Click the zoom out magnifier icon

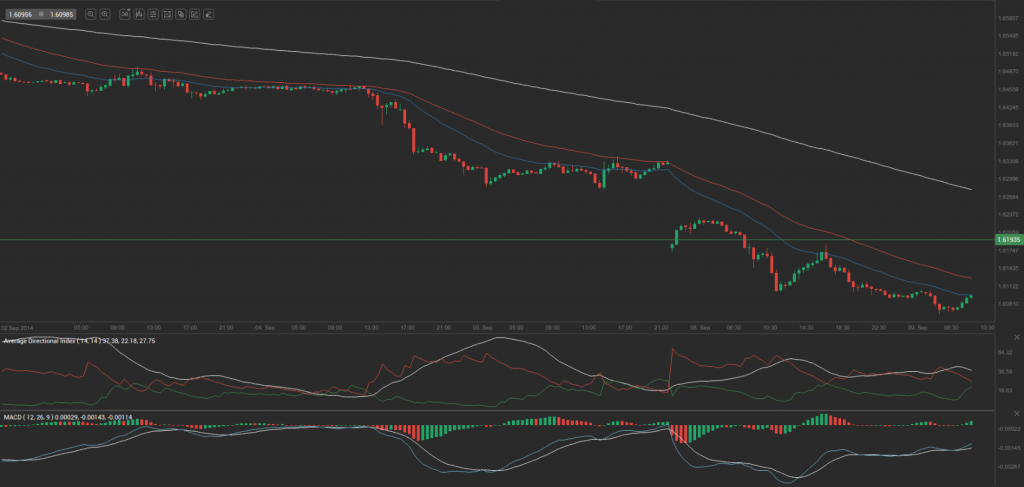[x=91, y=15]
